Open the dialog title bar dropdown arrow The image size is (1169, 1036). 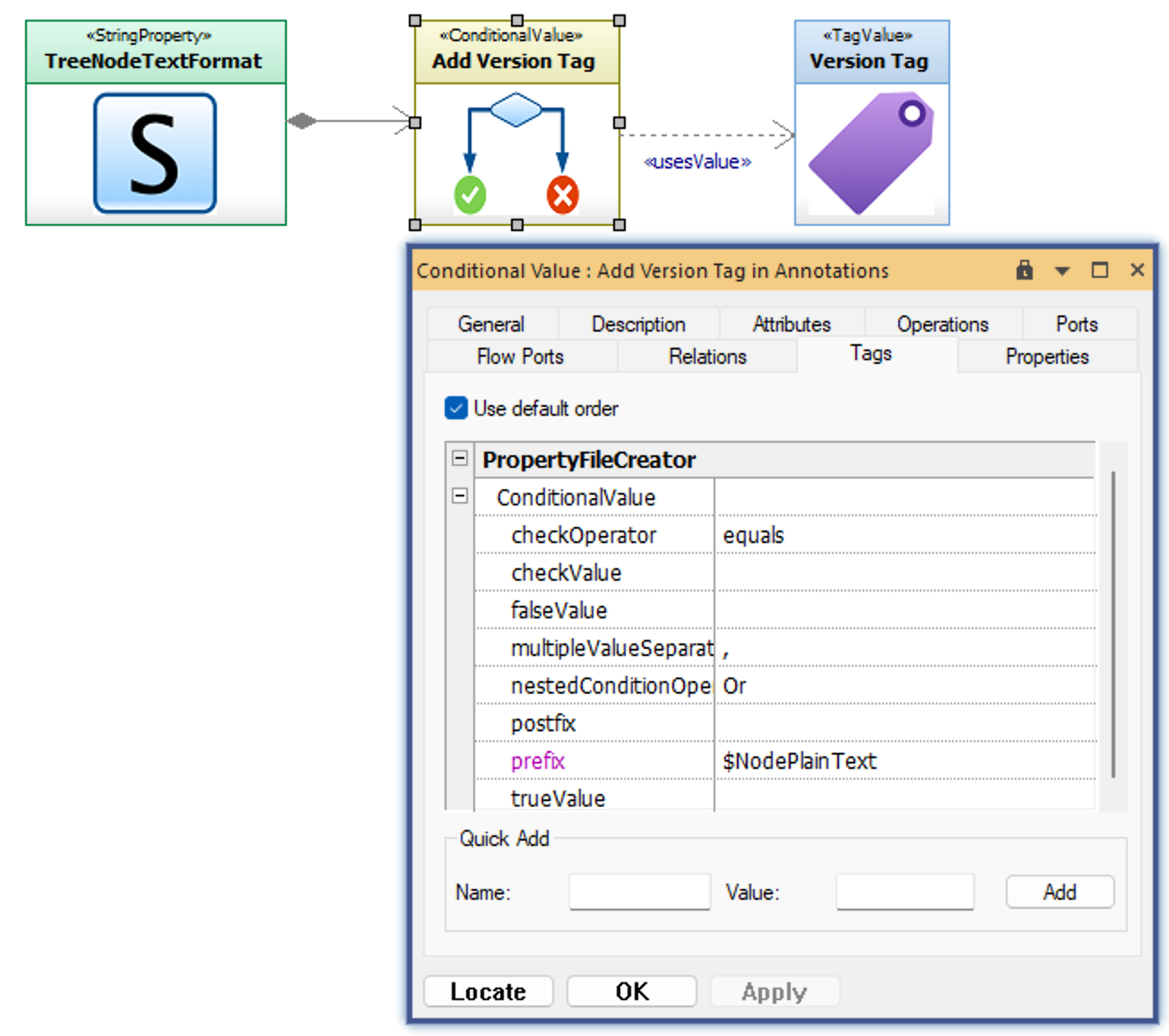(1062, 271)
